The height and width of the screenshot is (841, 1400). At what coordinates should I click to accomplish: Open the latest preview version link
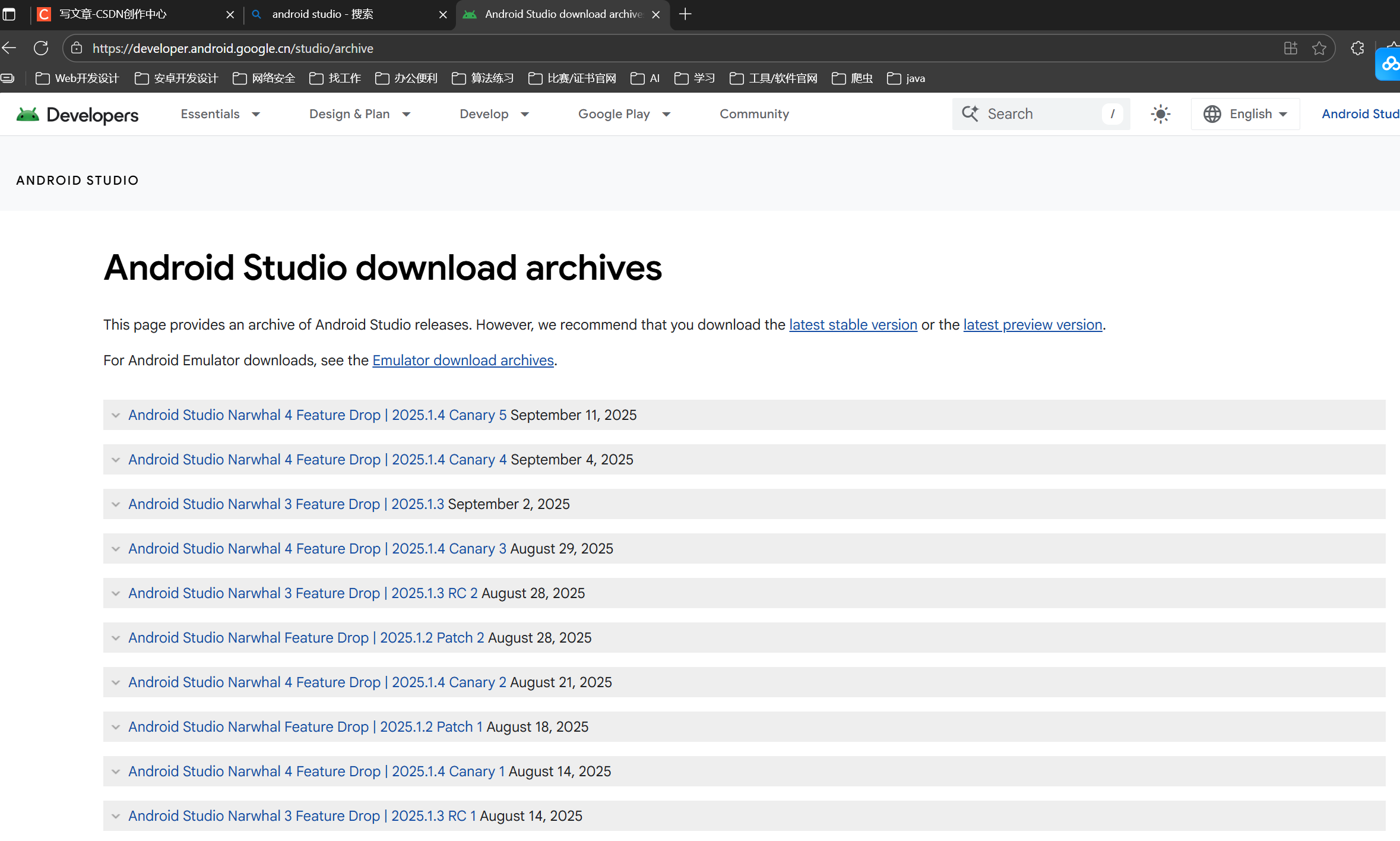point(1032,325)
